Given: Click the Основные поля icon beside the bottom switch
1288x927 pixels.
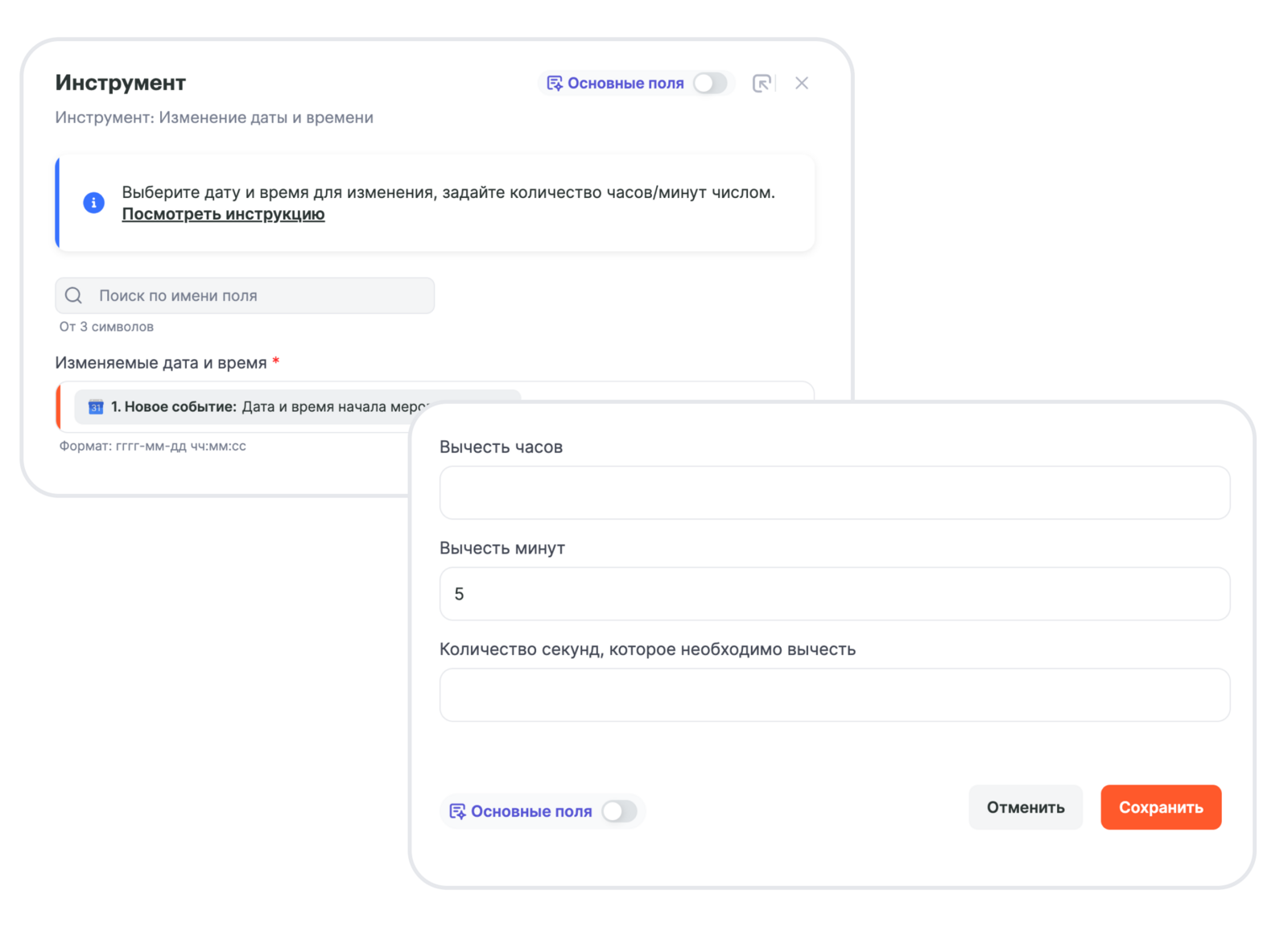Looking at the screenshot, I should pyautogui.click(x=457, y=811).
